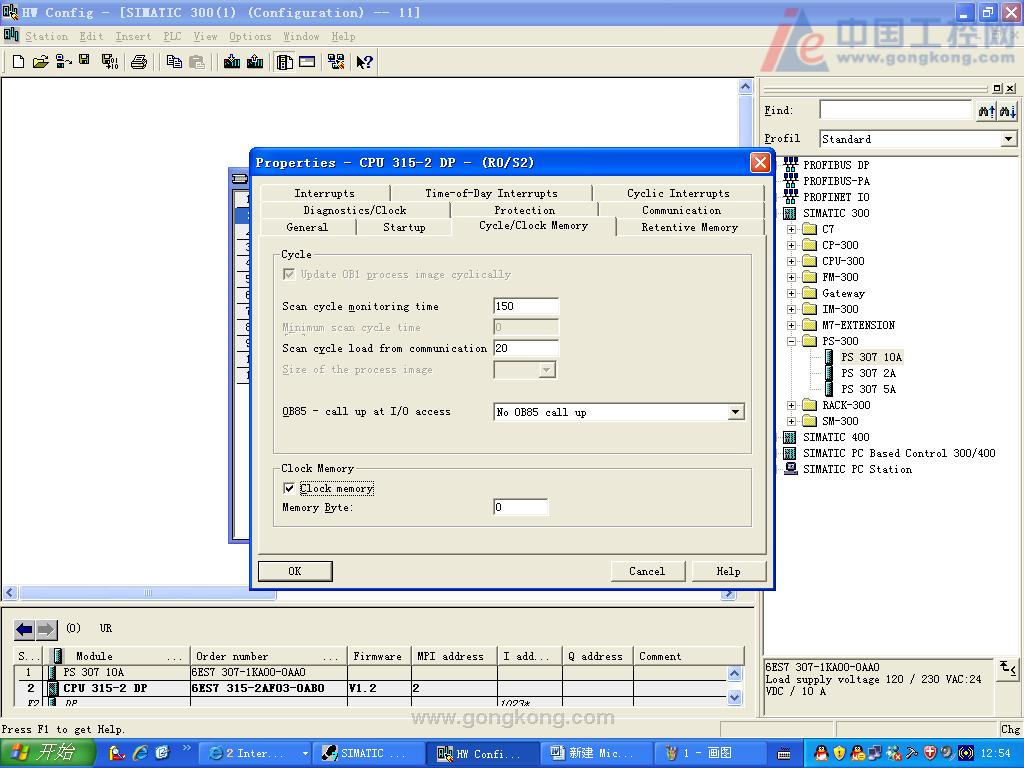Select the PROFIBUS DP catalog entry
The height and width of the screenshot is (768, 1024).
tap(836, 165)
